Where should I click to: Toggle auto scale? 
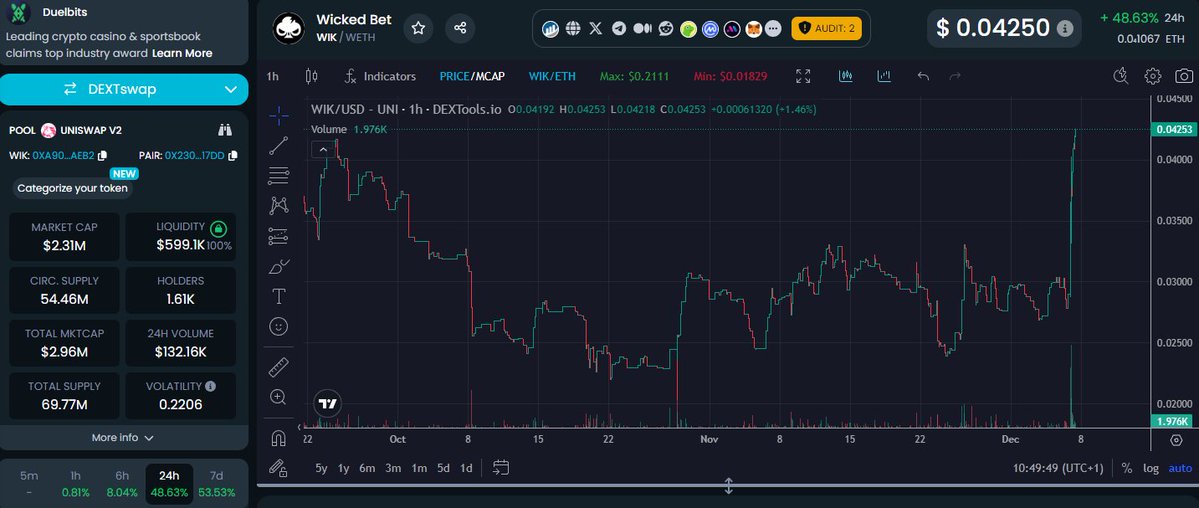(x=1181, y=468)
